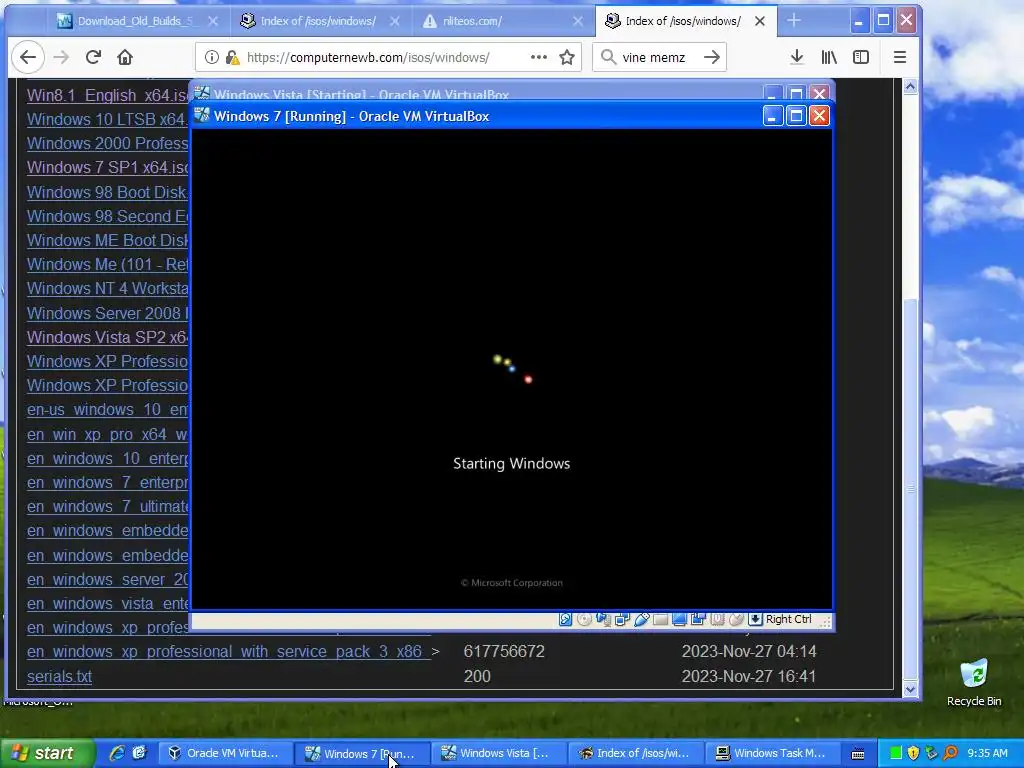Click the 9:35 AM taskbar clock
Viewport: 1024px width, 768px height.
987,753
